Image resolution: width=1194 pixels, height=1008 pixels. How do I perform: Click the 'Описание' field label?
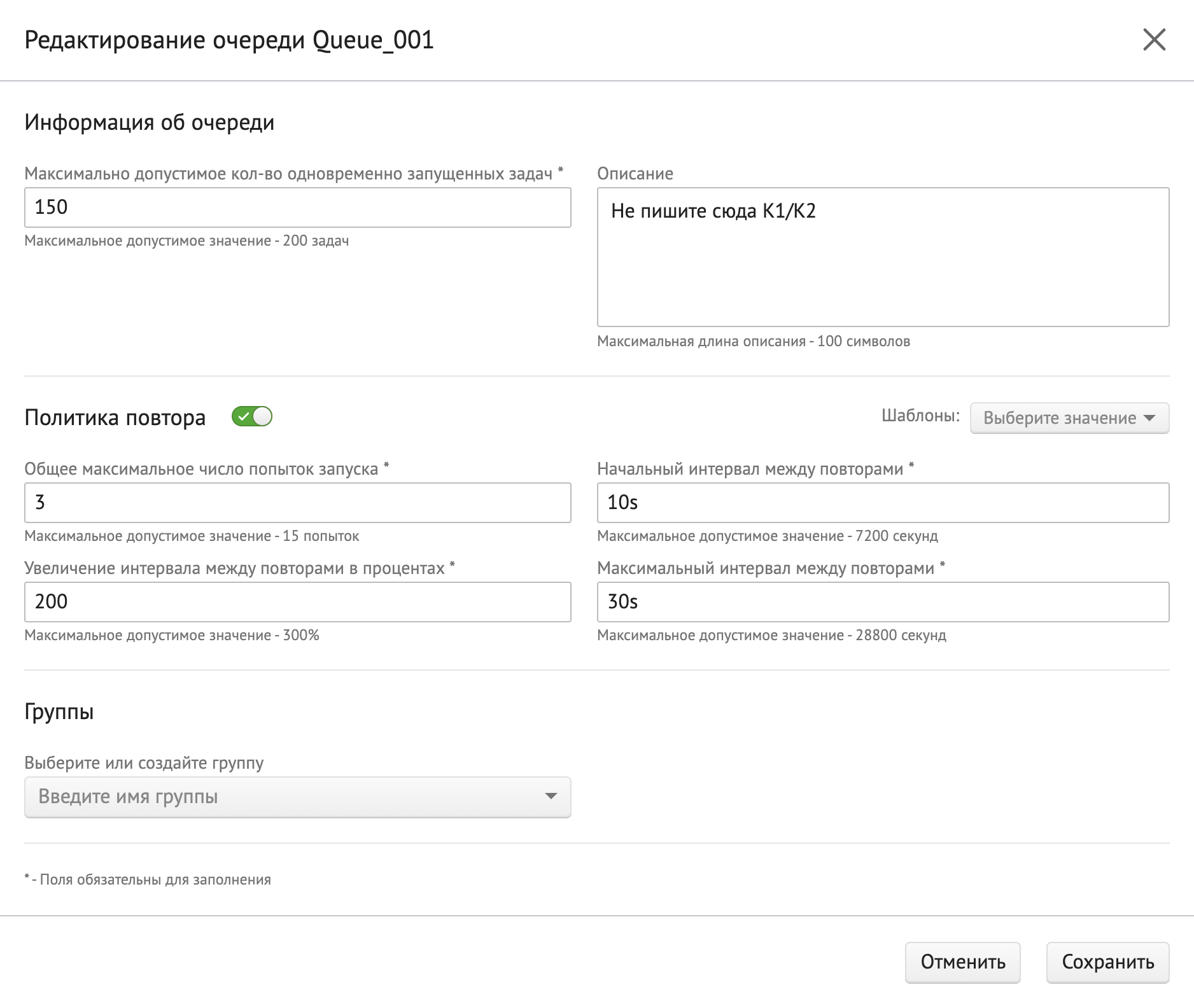[635, 174]
